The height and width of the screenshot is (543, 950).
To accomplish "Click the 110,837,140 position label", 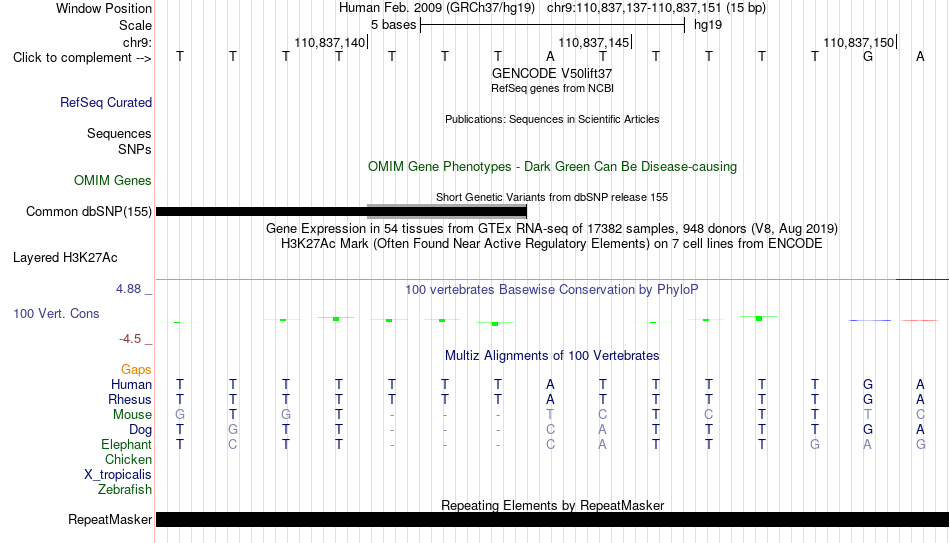I will tap(330, 43).
